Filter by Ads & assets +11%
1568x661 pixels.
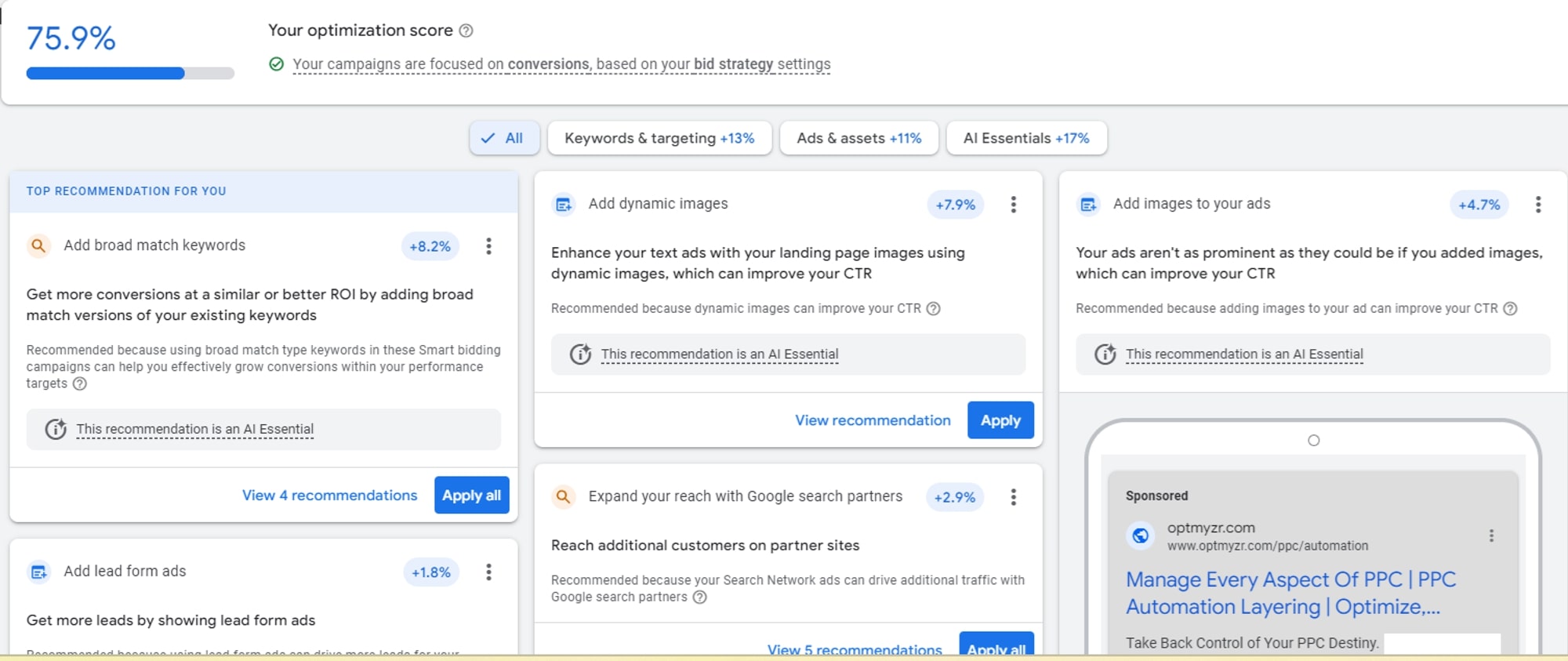[859, 138]
